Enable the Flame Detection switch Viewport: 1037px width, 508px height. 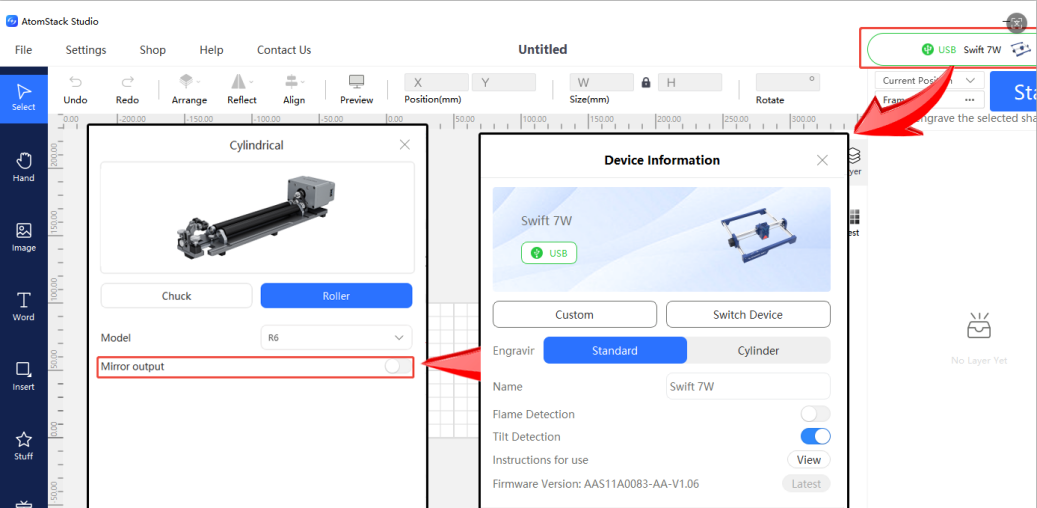tap(815, 414)
